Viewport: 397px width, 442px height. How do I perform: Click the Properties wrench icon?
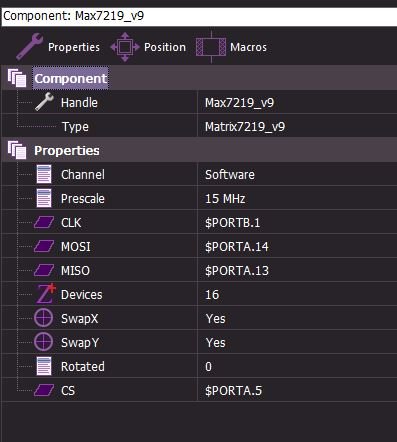[29, 47]
